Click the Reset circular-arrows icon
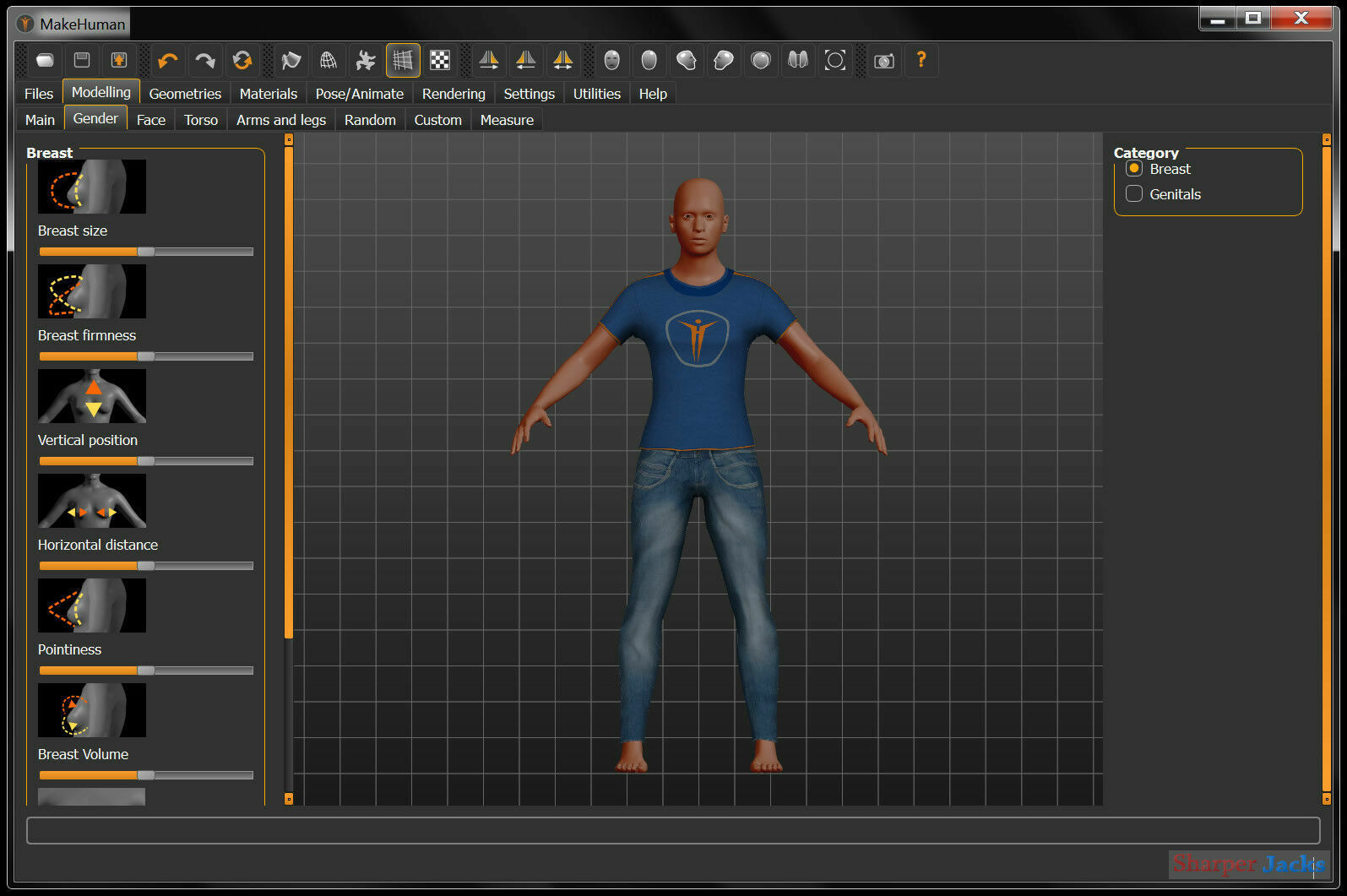The image size is (1347, 896). coord(242,60)
